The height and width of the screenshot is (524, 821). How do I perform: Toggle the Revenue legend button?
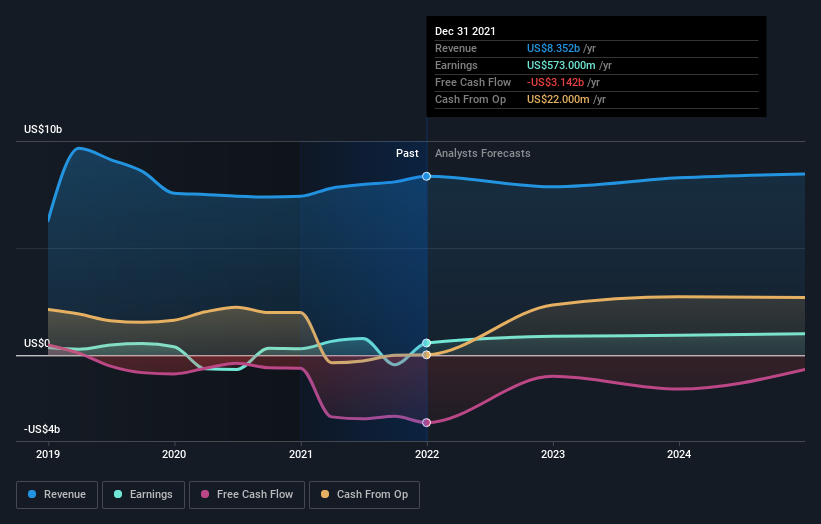[x=57, y=495]
